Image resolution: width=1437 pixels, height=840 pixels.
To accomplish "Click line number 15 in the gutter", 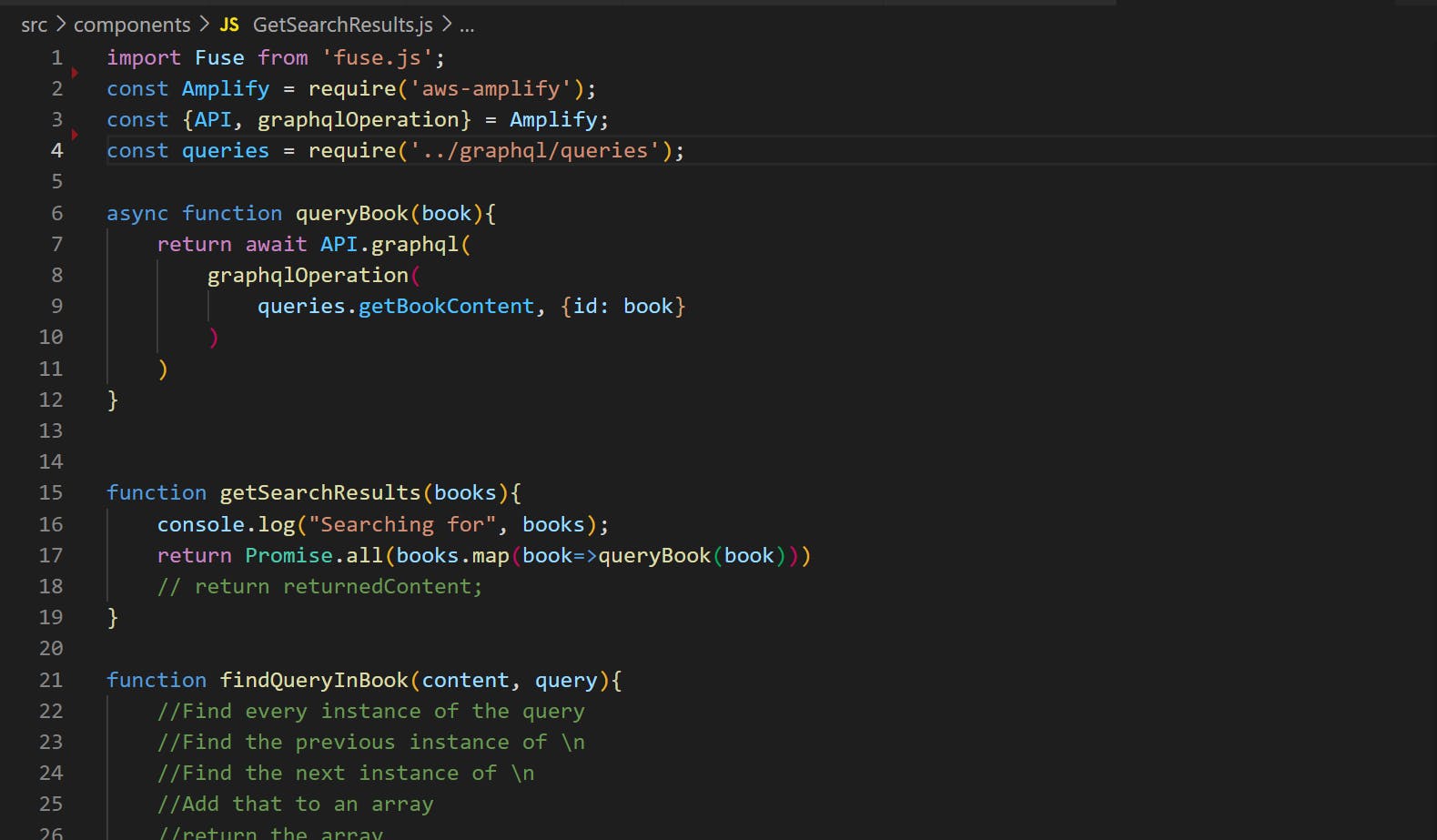I will click(x=51, y=492).
